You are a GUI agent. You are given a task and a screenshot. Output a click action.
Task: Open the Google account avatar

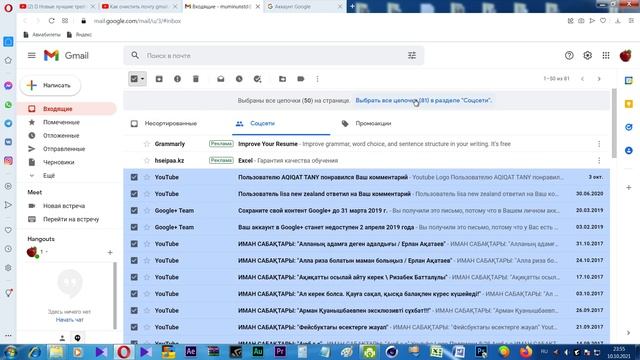coord(625,56)
